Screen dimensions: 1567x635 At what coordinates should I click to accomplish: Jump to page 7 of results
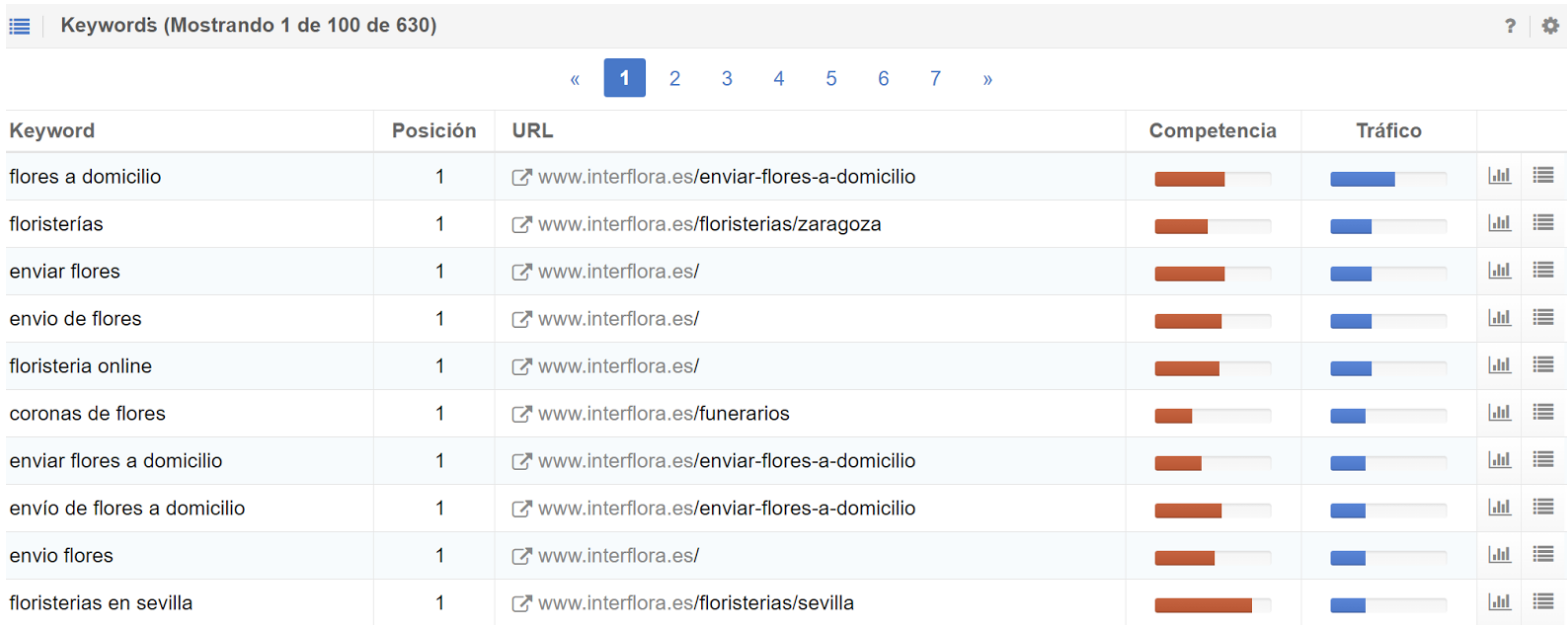click(935, 78)
